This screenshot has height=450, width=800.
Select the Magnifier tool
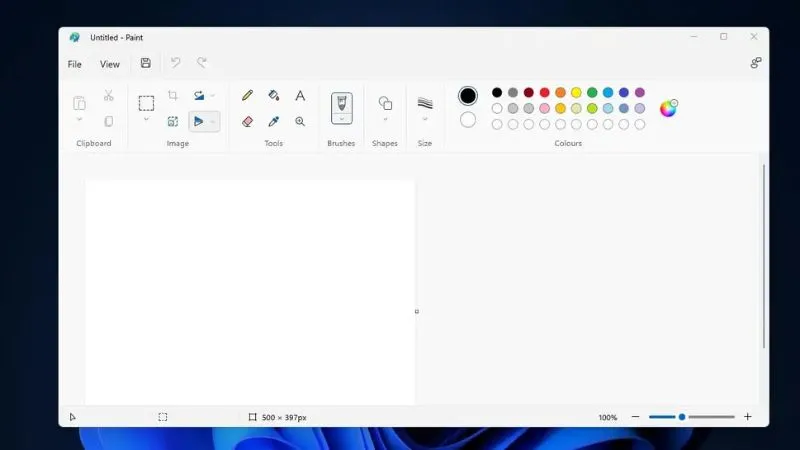coord(300,121)
